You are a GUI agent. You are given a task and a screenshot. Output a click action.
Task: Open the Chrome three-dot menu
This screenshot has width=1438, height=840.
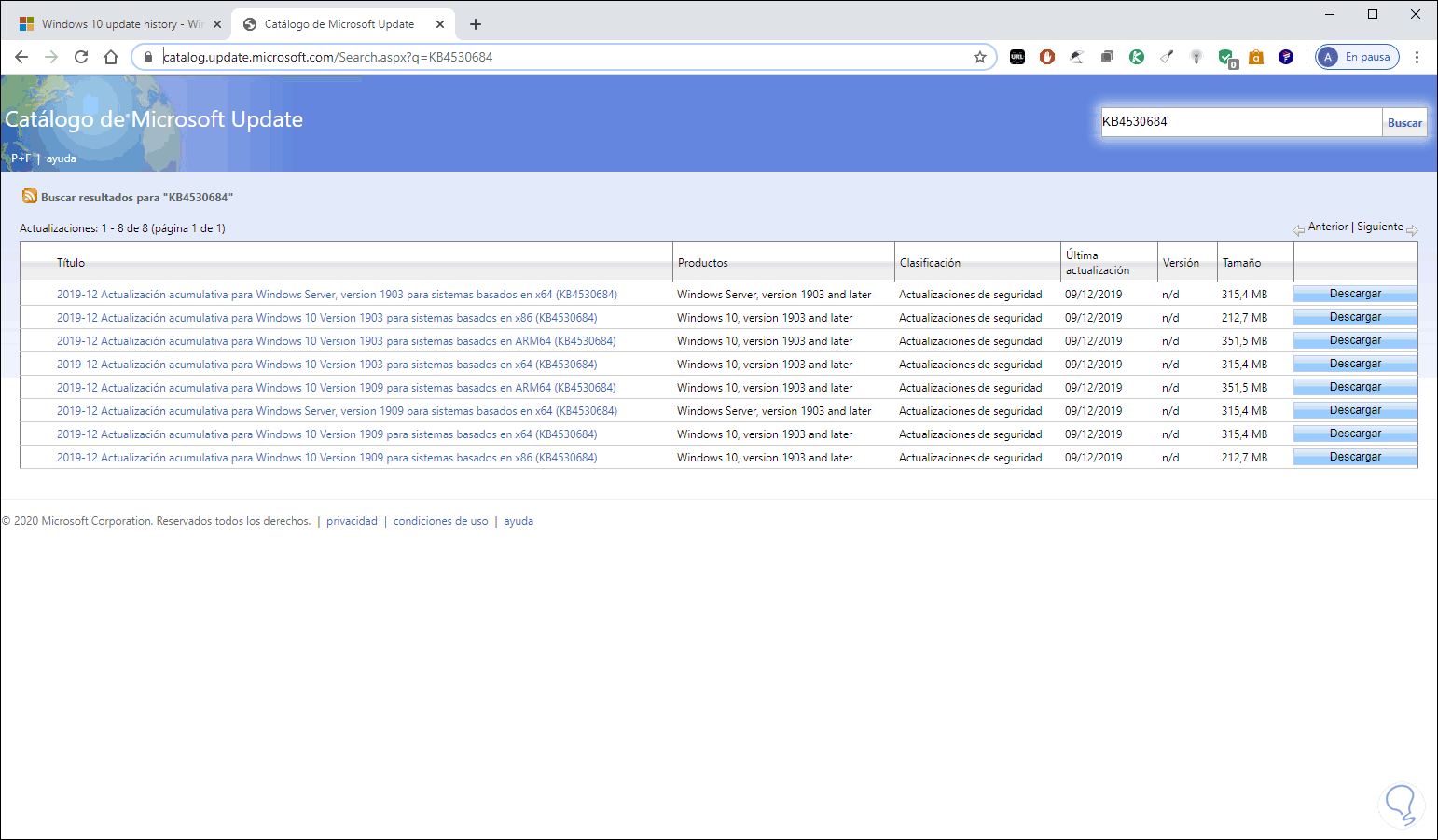click(1417, 57)
